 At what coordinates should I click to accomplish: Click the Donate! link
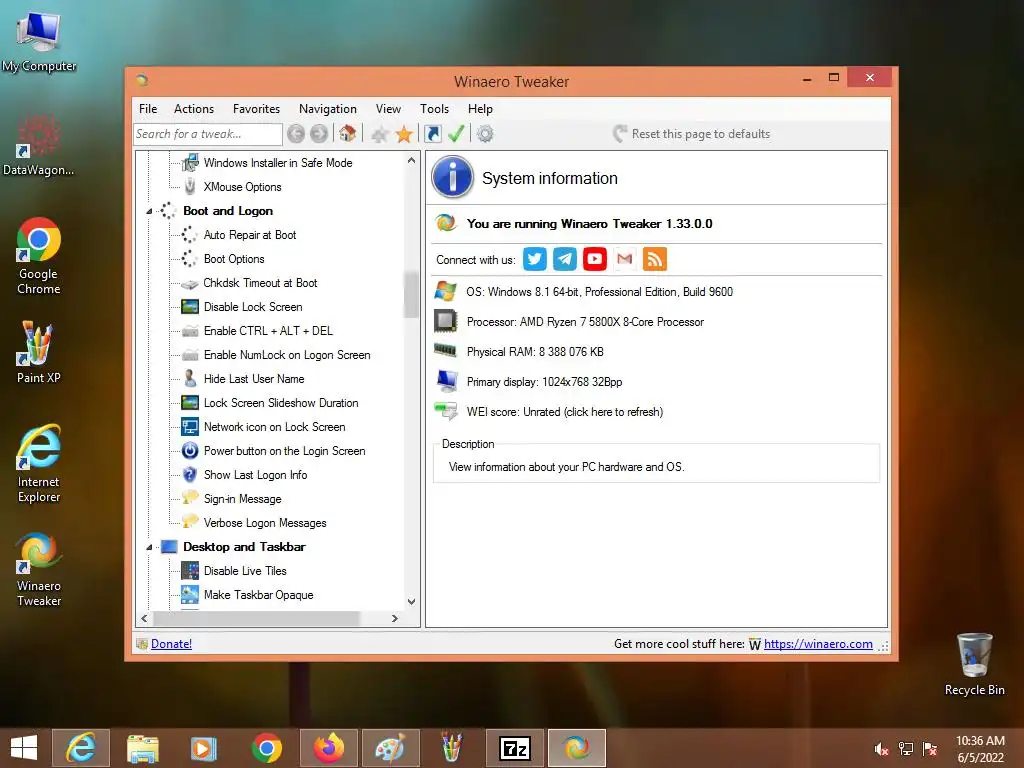(x=171, y=644)
